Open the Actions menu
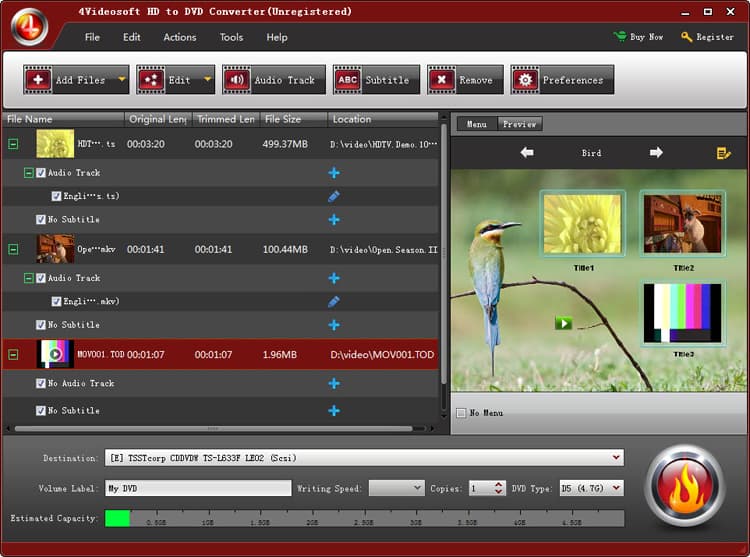This screenshot has height=557, width=750. click(180, 37)
